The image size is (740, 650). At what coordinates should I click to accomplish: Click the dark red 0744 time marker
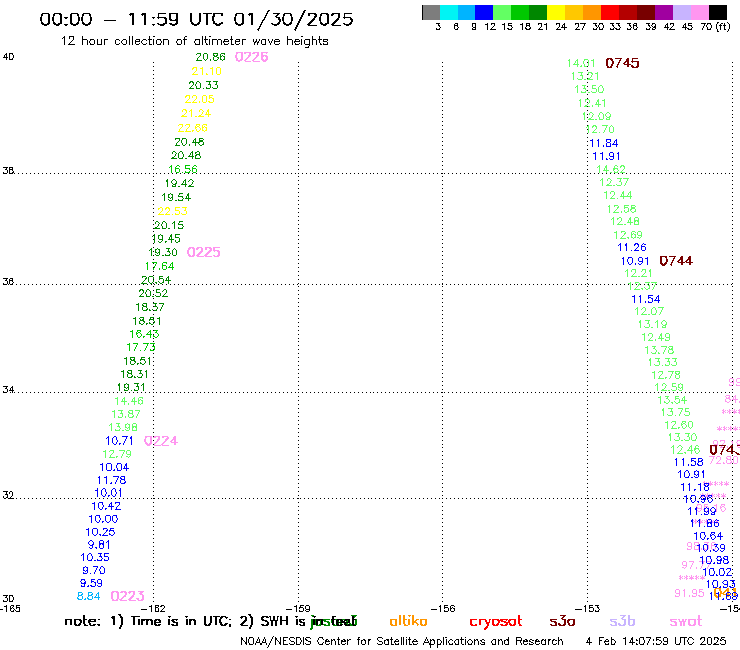(676, 261)
